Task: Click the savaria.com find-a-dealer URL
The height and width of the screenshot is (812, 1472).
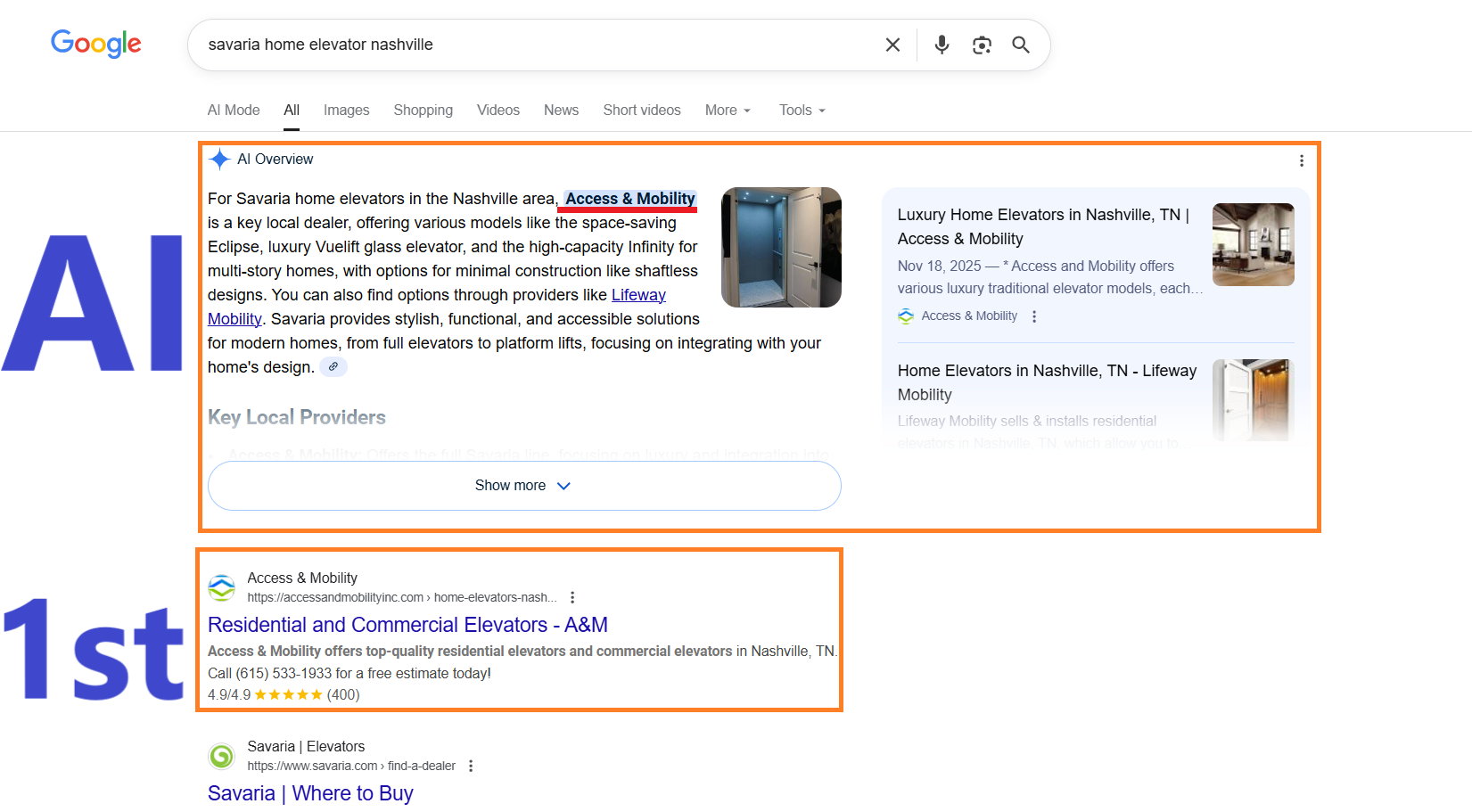Action: coord(351,766)
